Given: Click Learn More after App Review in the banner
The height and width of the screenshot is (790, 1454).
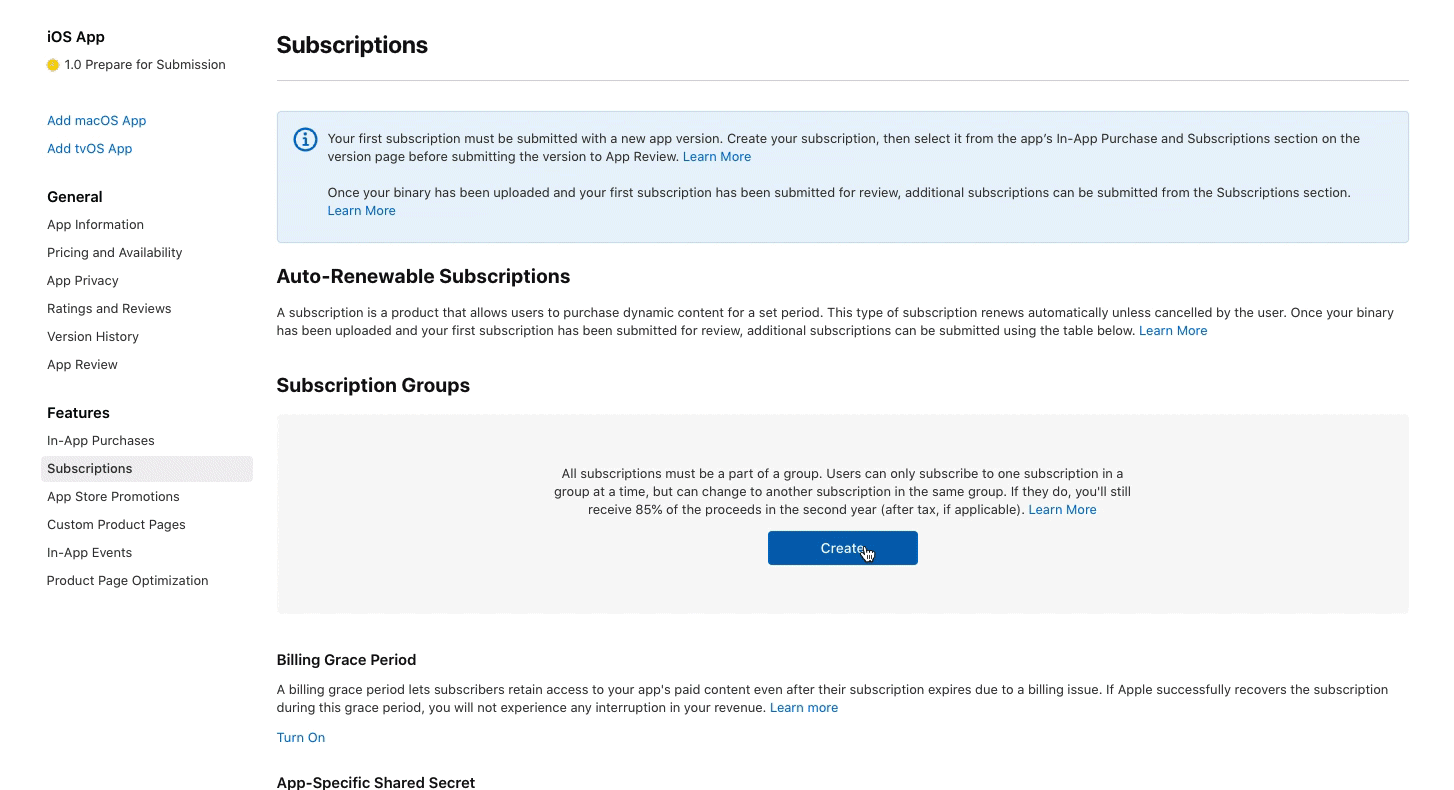Looking at the screenshot, I should tap(716, 157).
